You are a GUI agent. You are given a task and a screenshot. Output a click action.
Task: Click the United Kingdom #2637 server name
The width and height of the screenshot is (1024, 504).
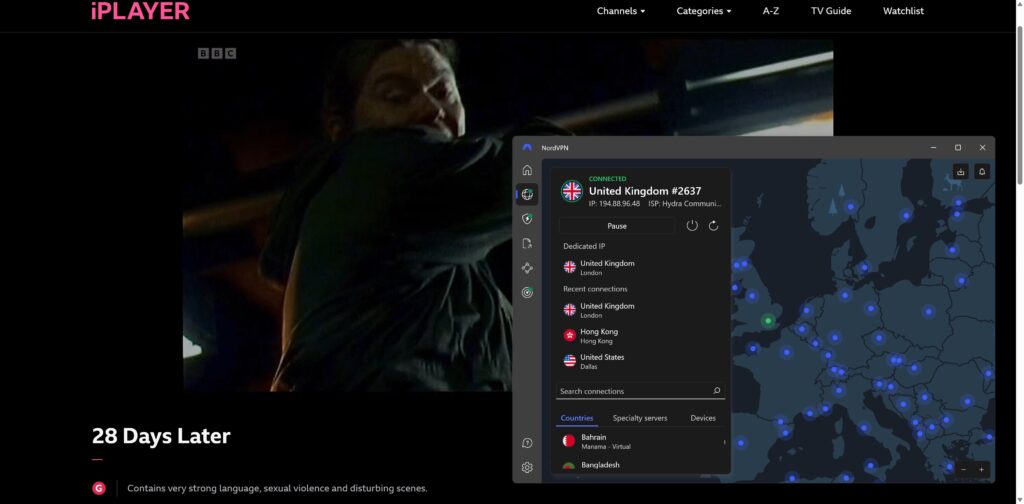[x=645, y=191]
